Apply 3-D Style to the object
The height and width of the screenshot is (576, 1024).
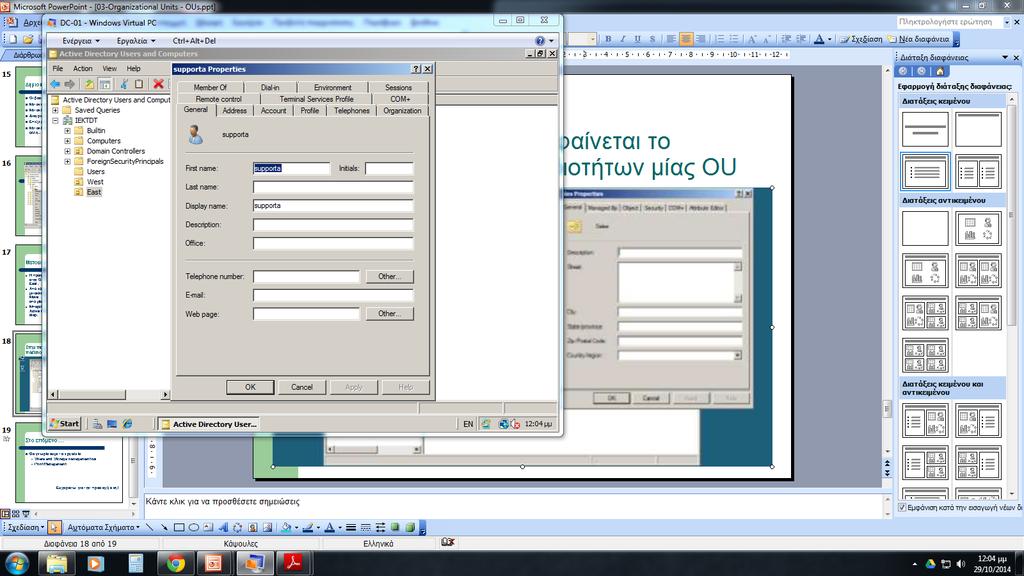[410, 527]
